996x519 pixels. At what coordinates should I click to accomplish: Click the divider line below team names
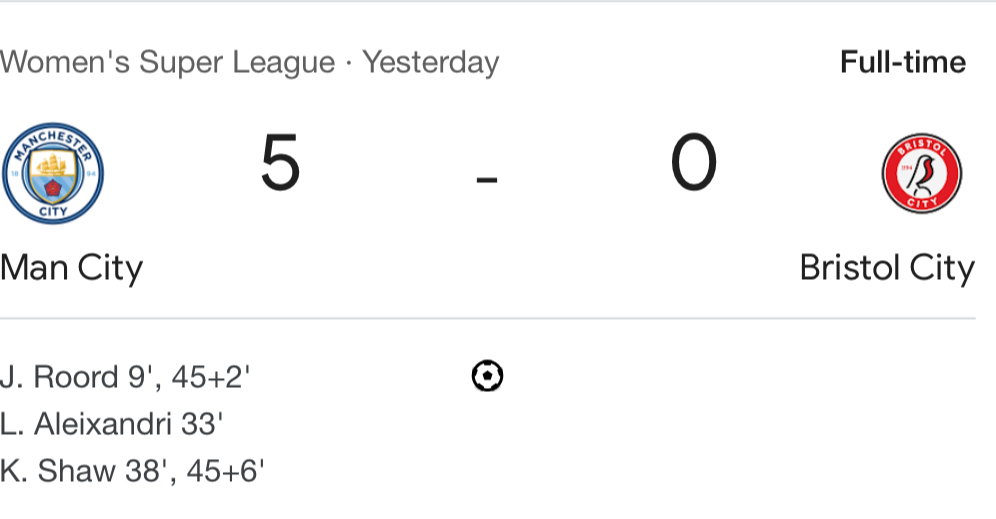pyautogui.click(x=487, y=319)
